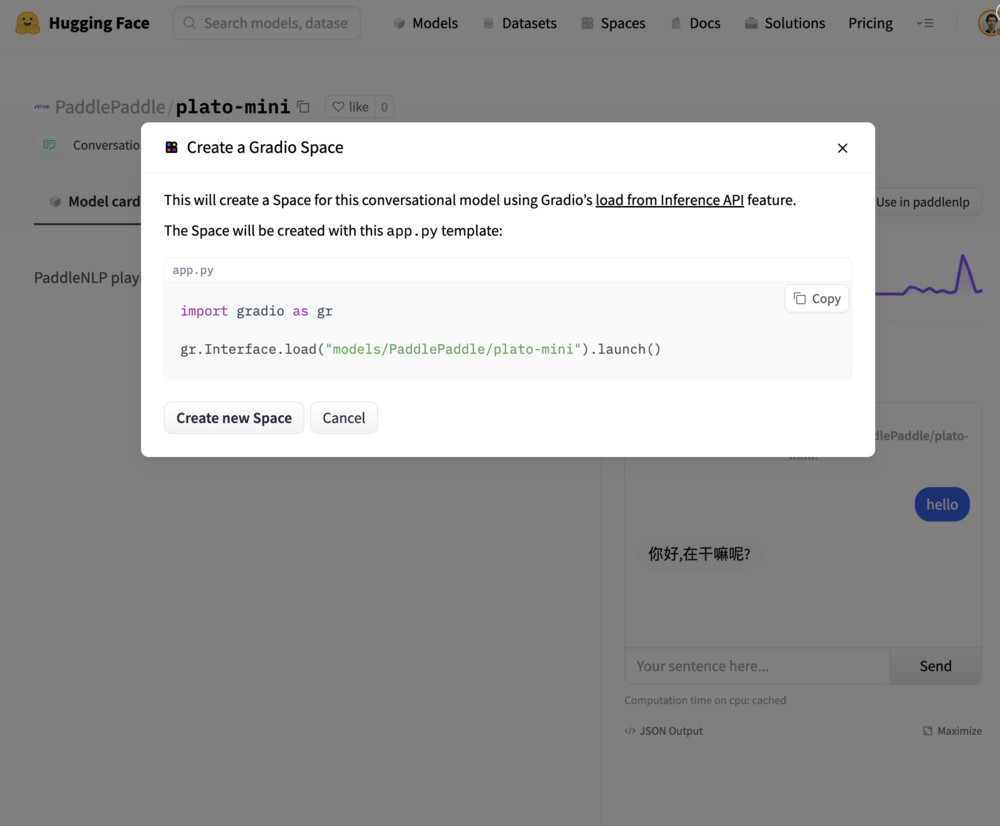1000x826 pixels.
Task: Open the Solutions dropdown menu
Action: pyautogui.click(x=784, y=23)
